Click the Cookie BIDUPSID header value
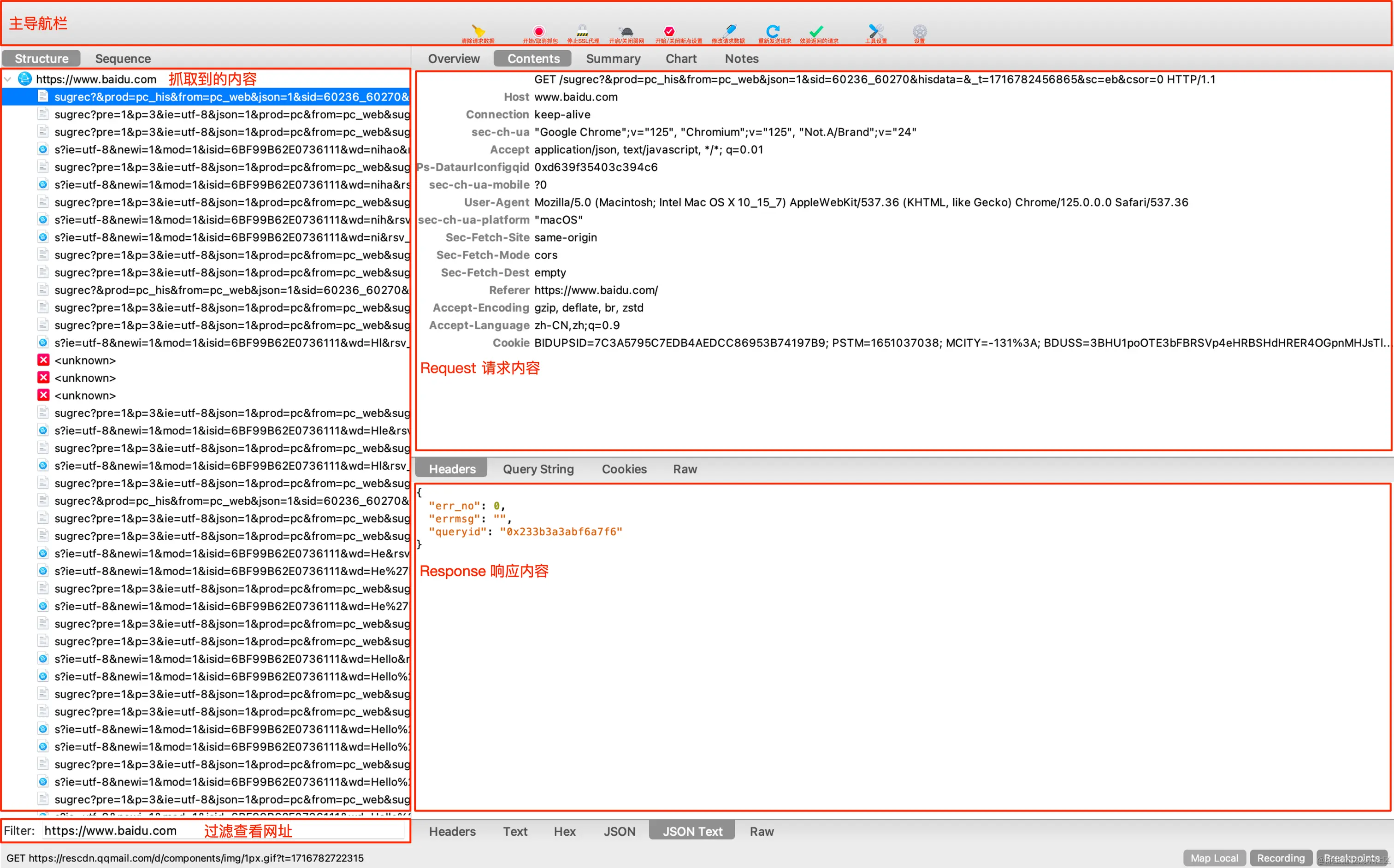 (962, 342)
